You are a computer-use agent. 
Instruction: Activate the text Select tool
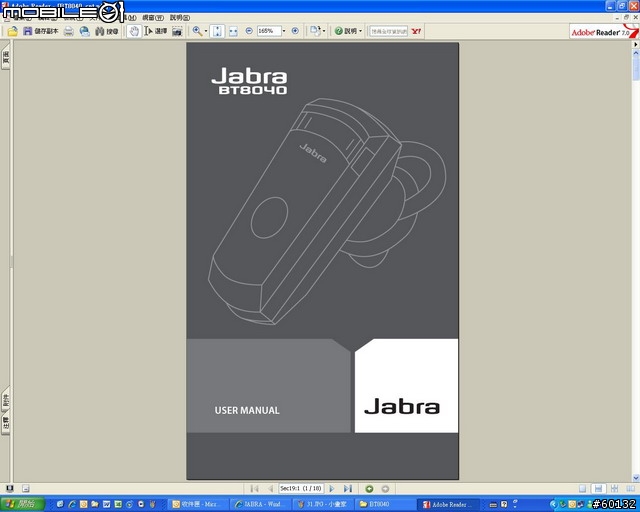tap(156, 31)
